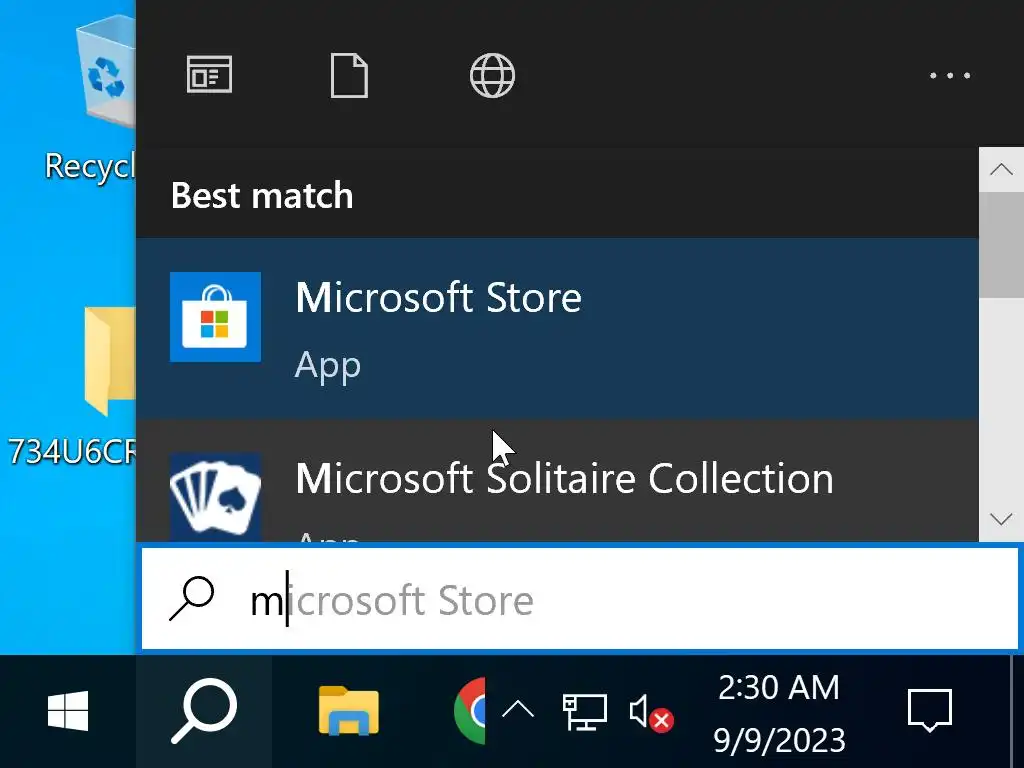Click the up arrow on results scrollbar
The height and width of the screenshot is (768, 1024).
pyautogui.click(x=1001, y=170)
